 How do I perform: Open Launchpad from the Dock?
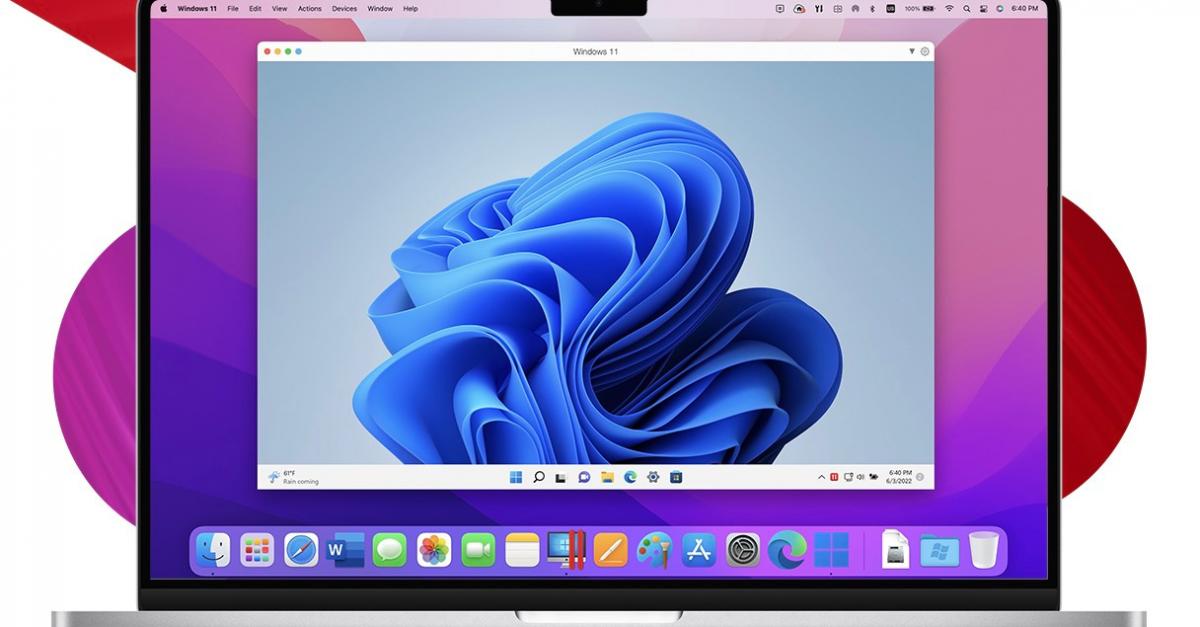257,549
